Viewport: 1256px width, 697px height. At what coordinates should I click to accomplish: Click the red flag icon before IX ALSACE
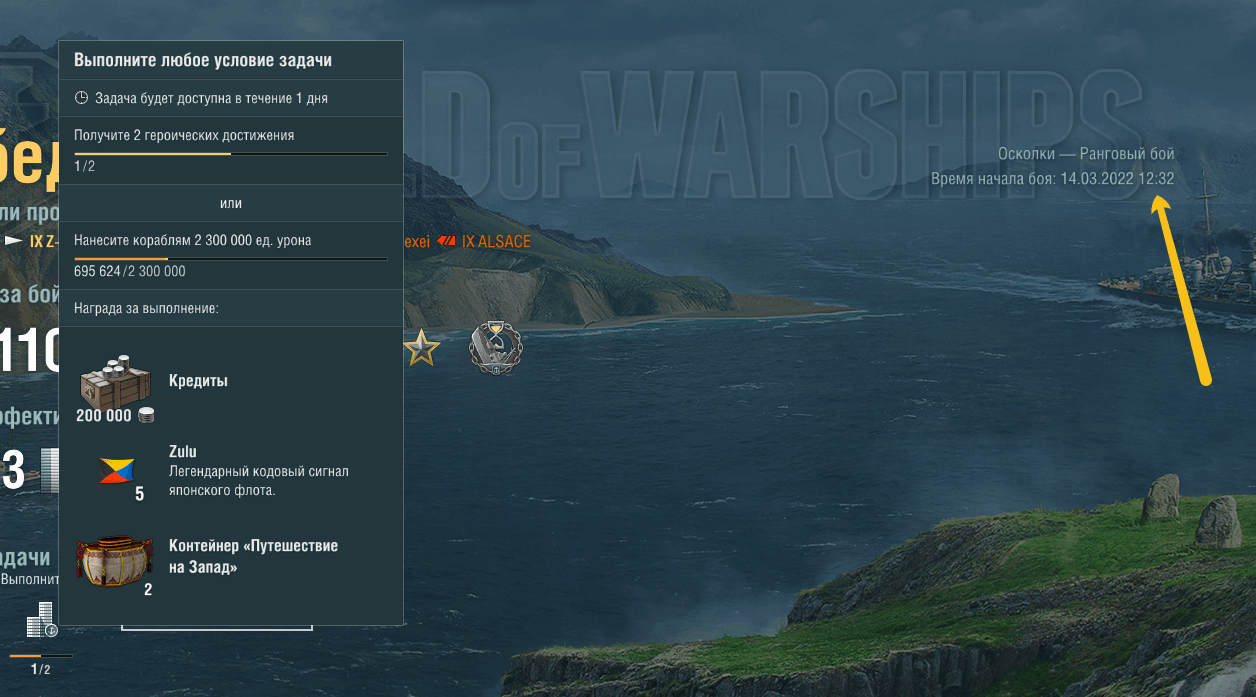point(446,241)
